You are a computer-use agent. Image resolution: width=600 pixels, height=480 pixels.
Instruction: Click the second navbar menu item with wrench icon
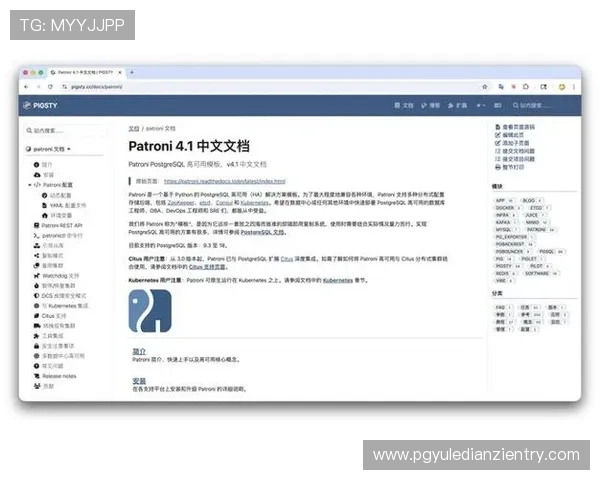[x=430, y=105]
